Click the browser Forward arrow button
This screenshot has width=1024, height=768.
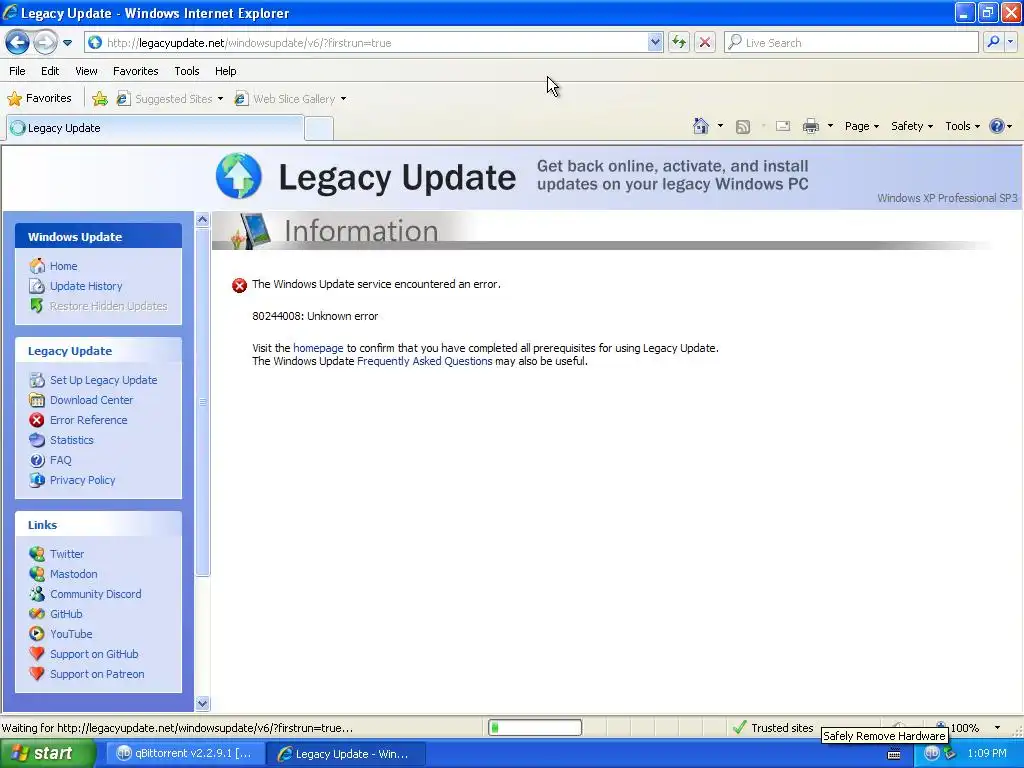click(x=45, y=43)
